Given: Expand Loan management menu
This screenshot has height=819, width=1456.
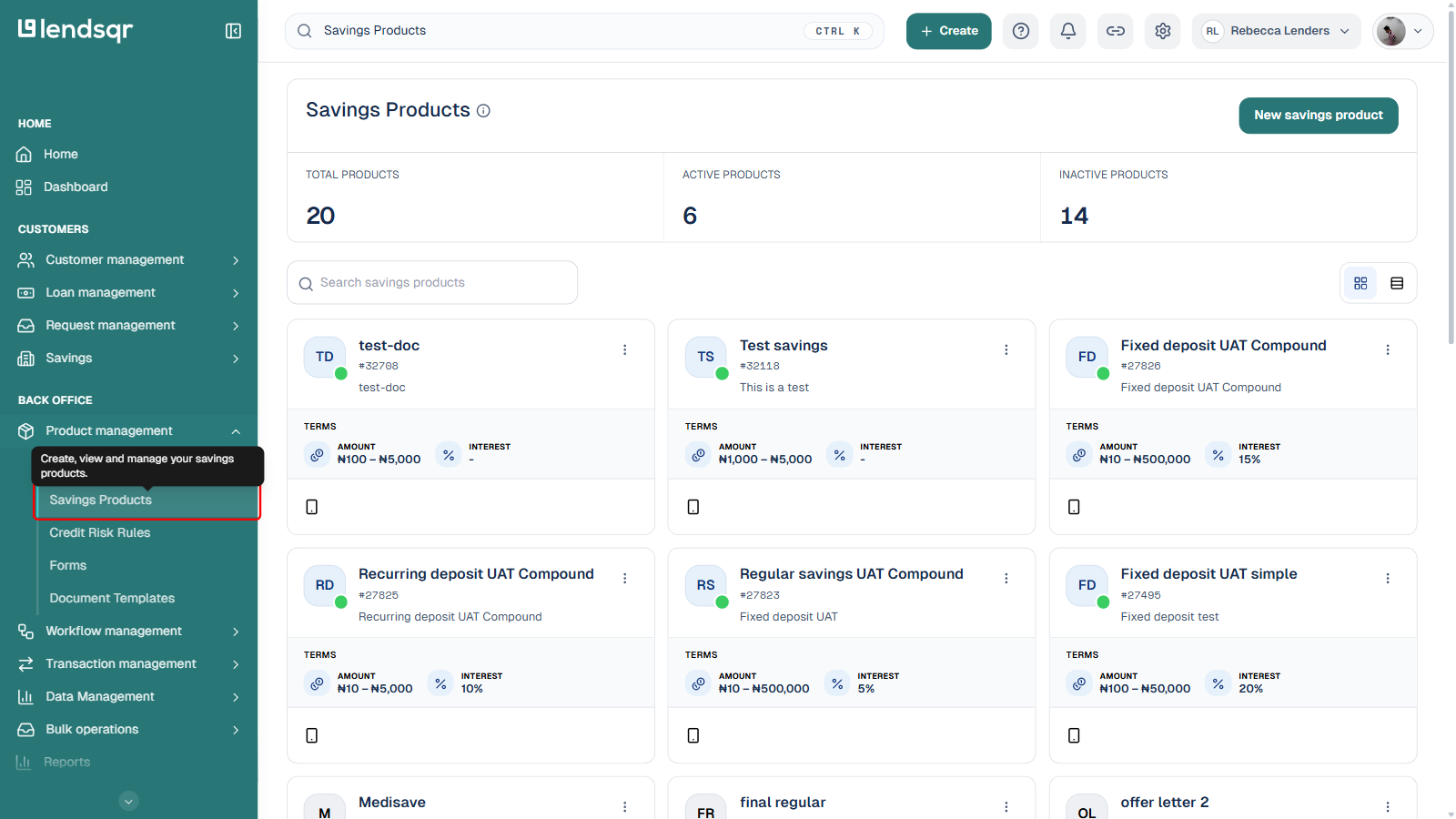Looking at the screenshot, I should [128, 293].
